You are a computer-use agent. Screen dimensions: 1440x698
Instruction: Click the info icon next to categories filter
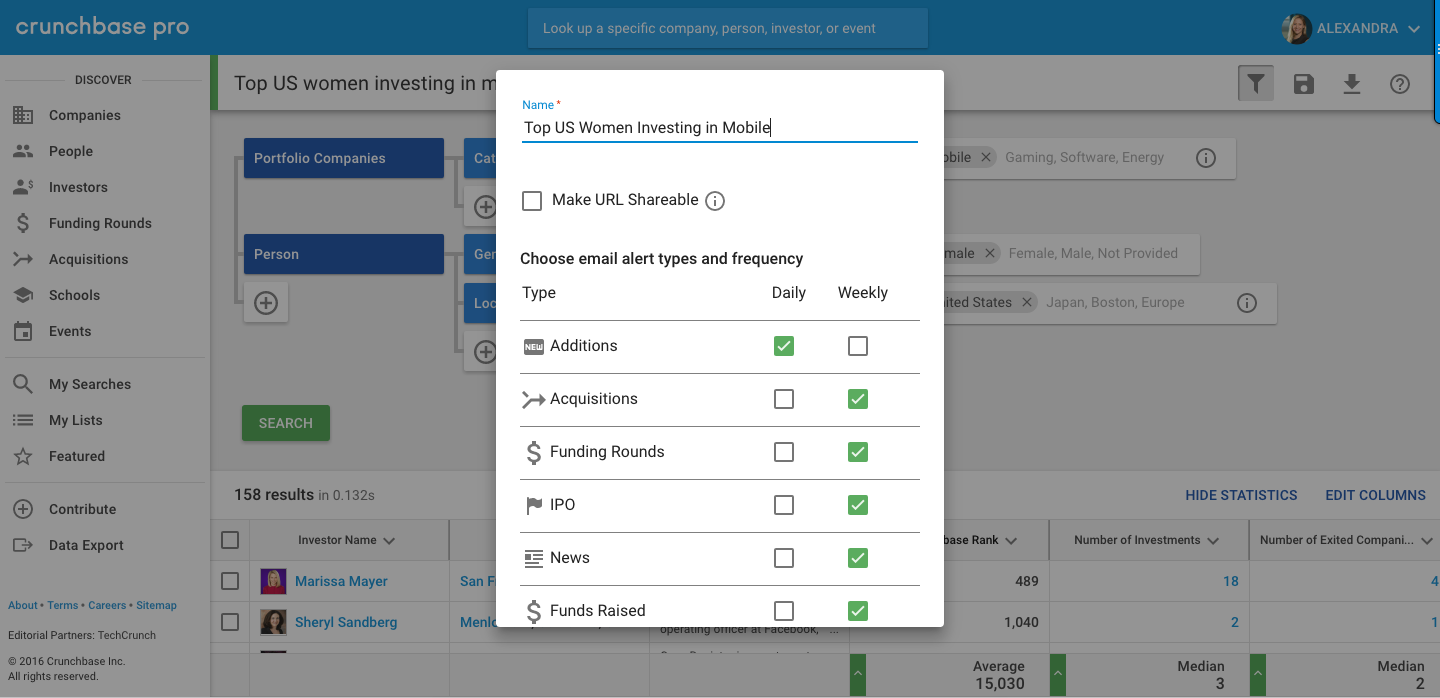point(1206,158)
